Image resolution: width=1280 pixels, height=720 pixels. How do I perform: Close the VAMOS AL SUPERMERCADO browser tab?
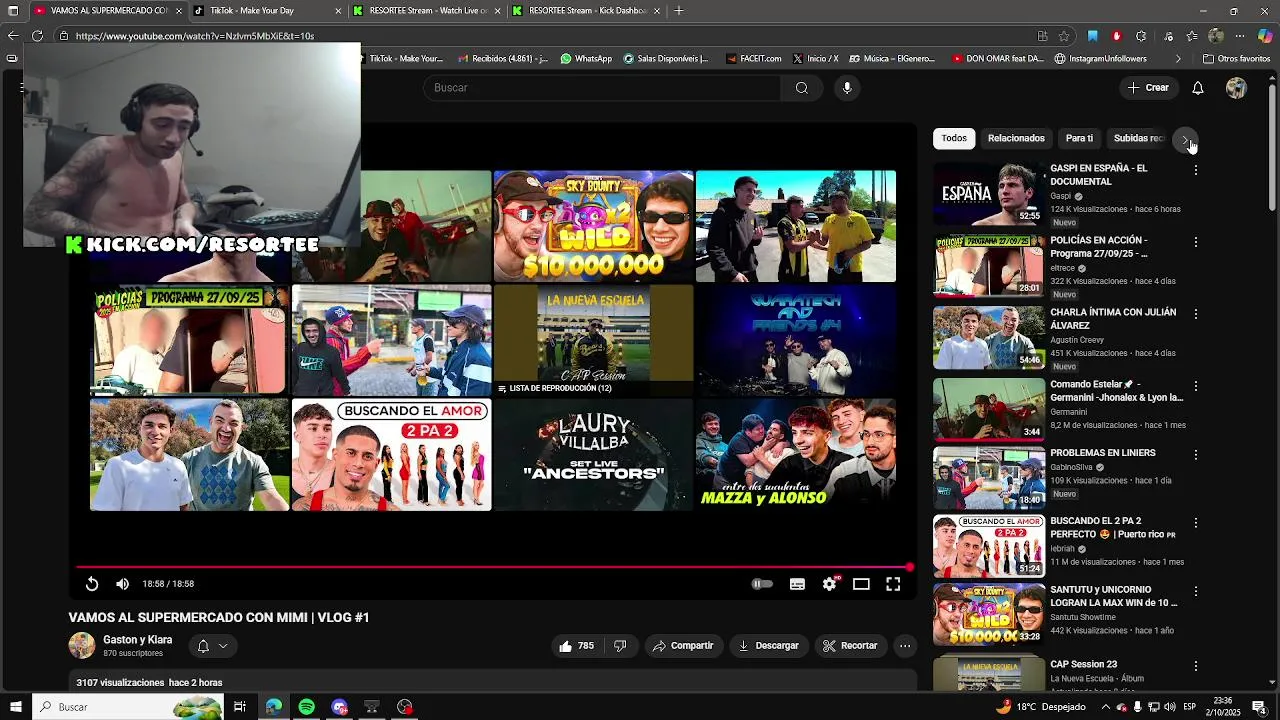(x=179, y=11)
